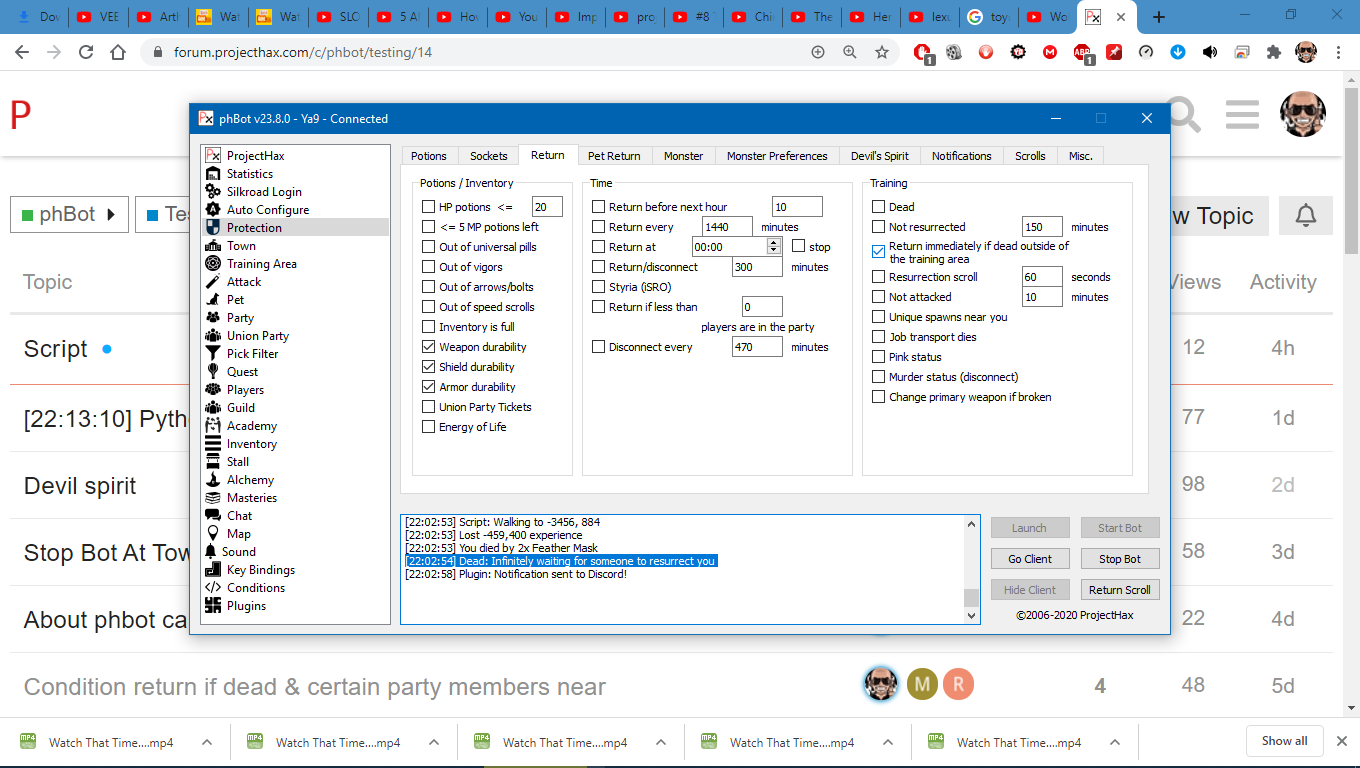
Task: Increase the Return at time spinner
Action: [x=773, y=243]
